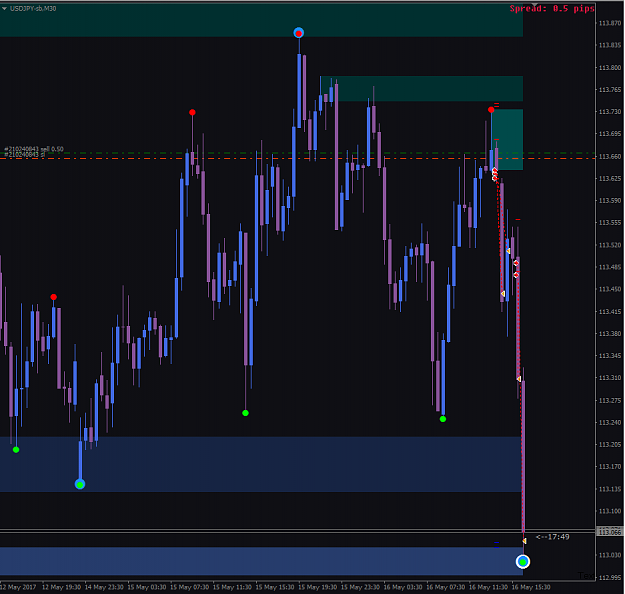This screenshot has height=594, width=625.
Task: Click the 113.030 price axis label
Action: [x=610, y=555]
